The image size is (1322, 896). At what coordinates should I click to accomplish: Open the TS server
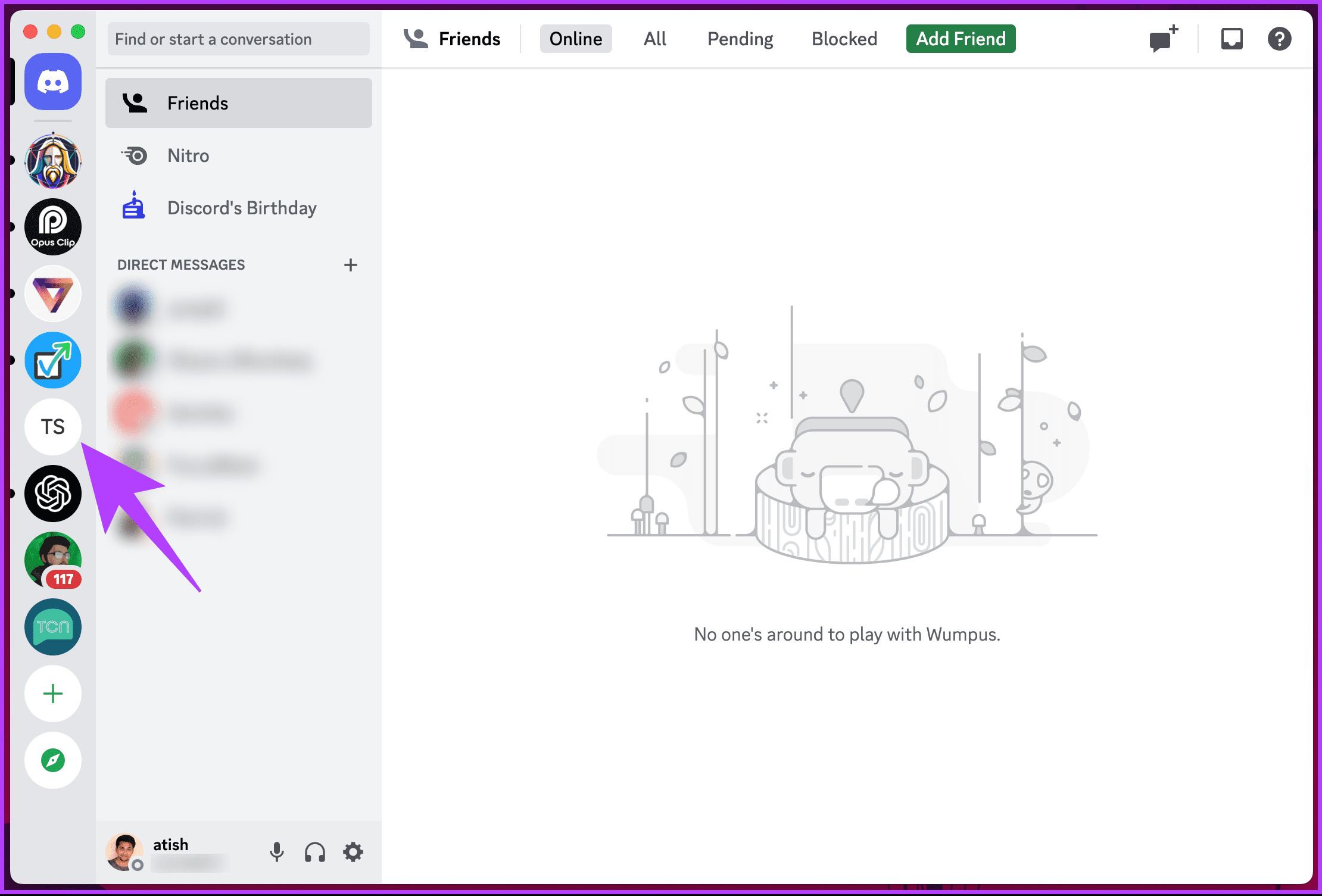(53, 427)
